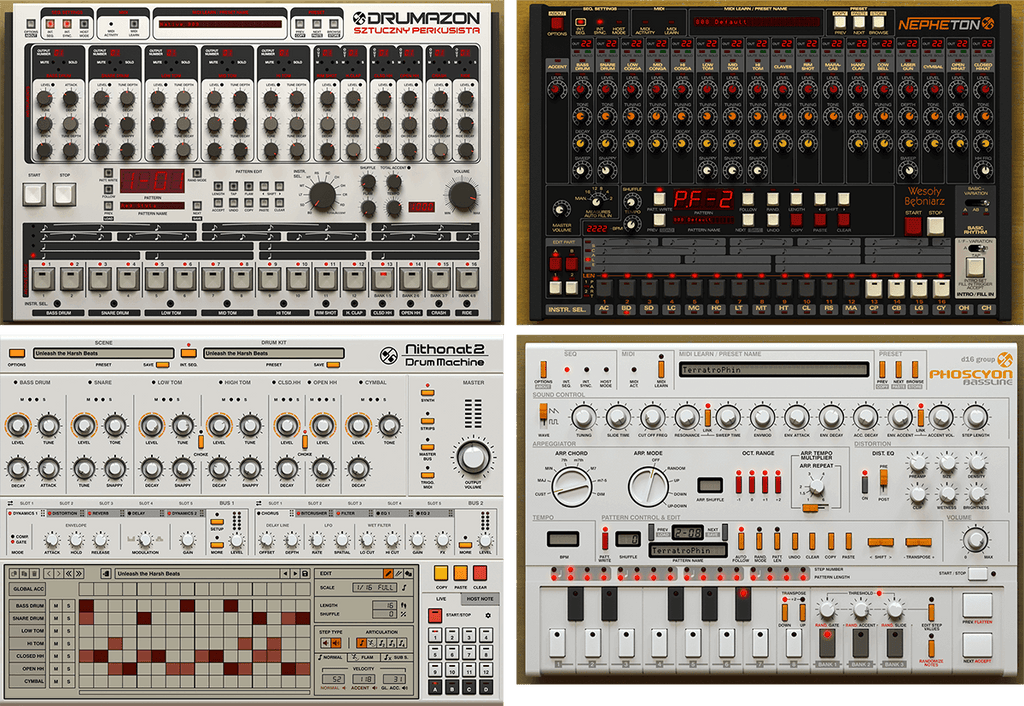Mute the Bass Drum row in Nithonat's sequencer
Viewport: 1024px width, 706px height.
click(56, 606)
